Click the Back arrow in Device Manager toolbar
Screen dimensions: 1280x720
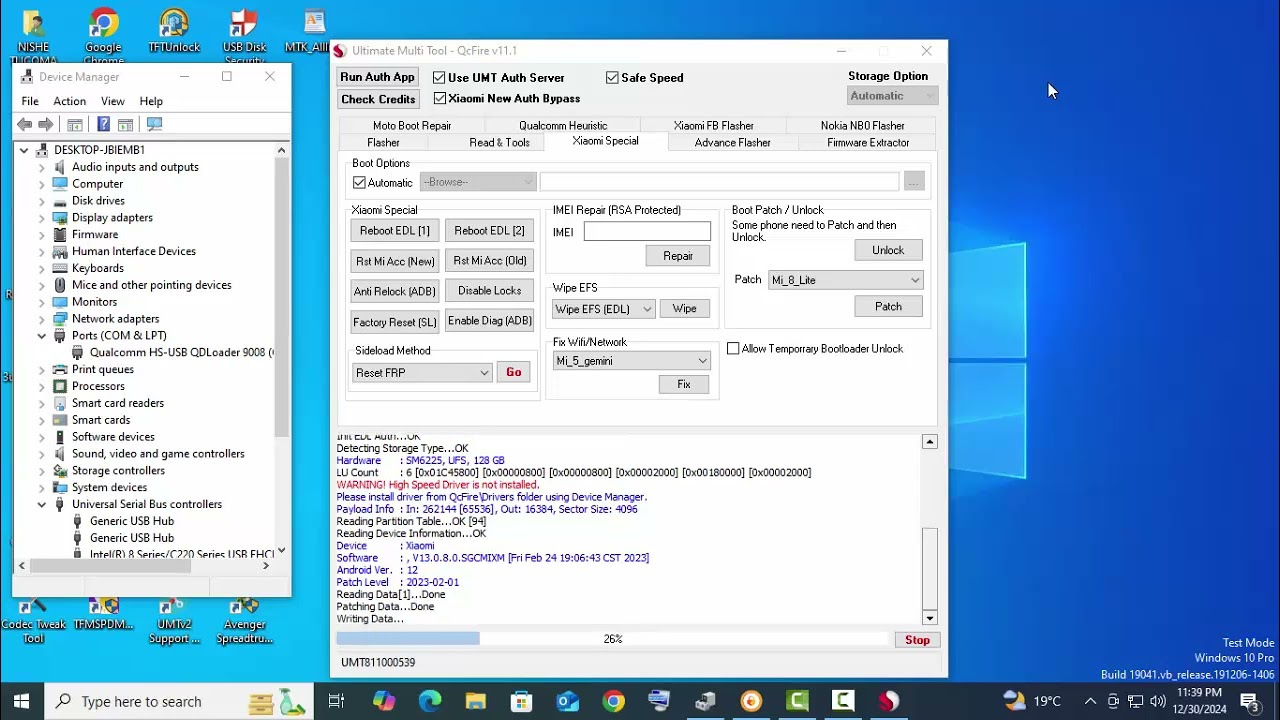pos(25,124)
